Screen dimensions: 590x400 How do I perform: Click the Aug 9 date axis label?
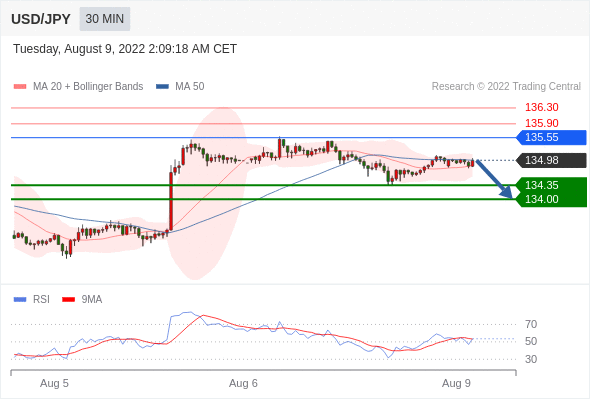coord(456,383)
